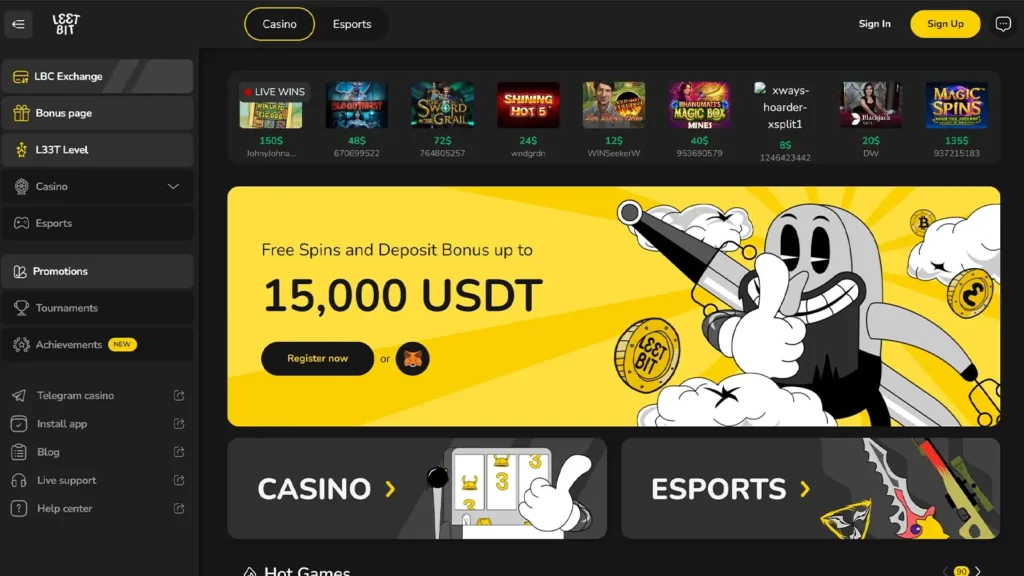The height and width of the screenshot is (576, 1024).
Task: Open the ESPORTS banner arrow
Action: click(x=805, y=488)
